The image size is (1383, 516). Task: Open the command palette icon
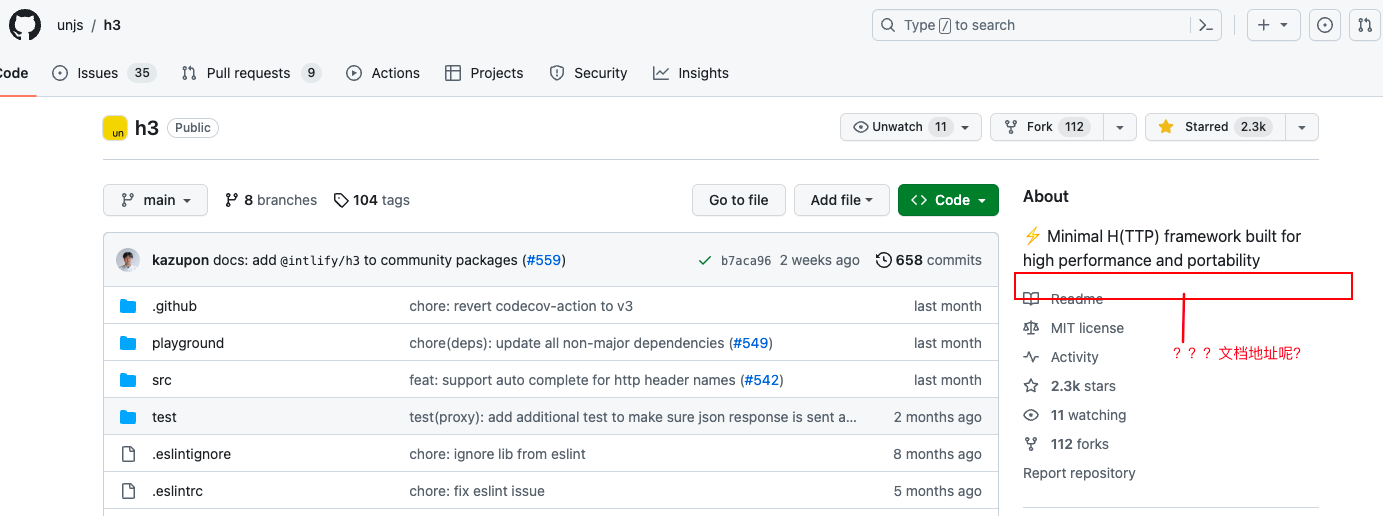(x=1207, y=25)
